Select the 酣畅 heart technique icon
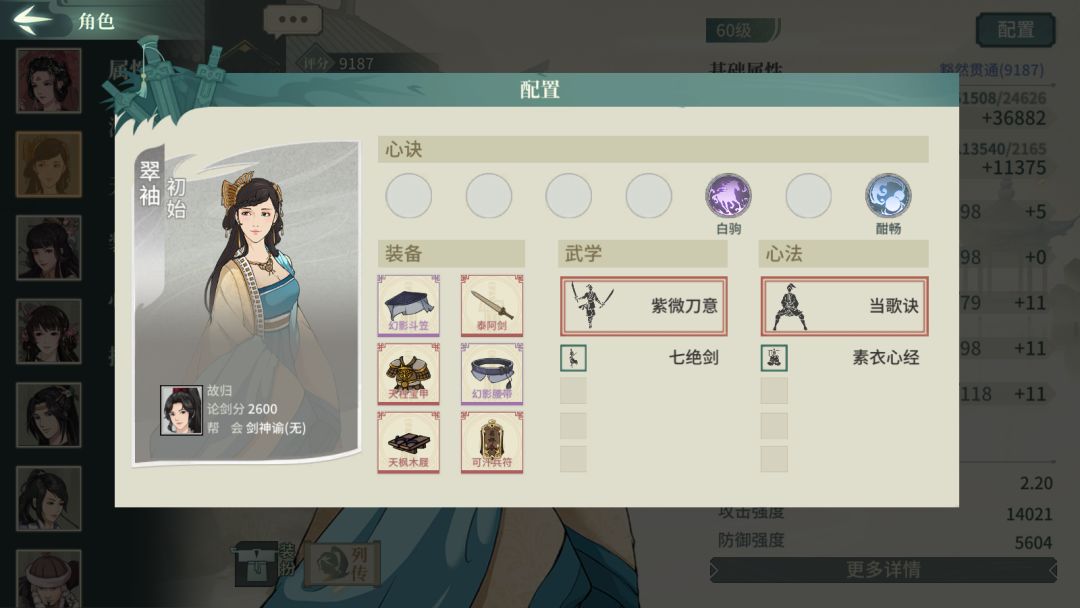 coord(888,196)
